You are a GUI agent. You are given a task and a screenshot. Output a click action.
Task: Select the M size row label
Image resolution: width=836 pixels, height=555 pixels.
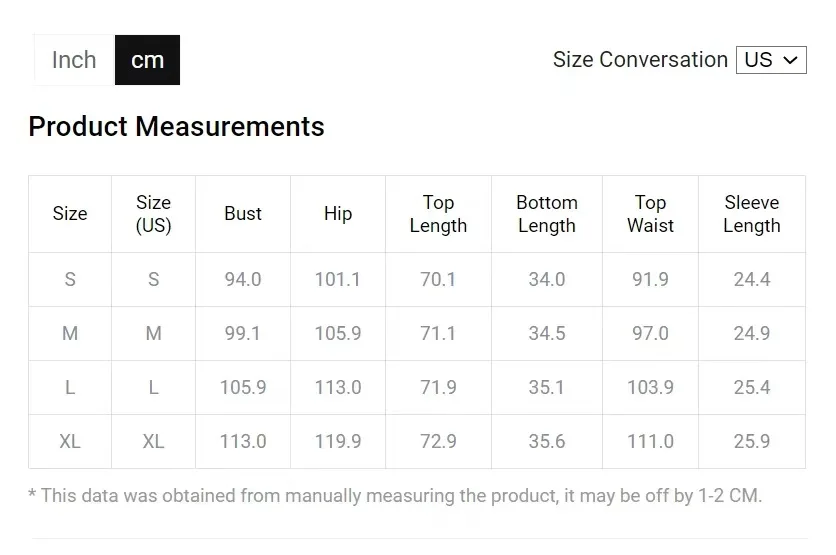[x=70, y=334]
